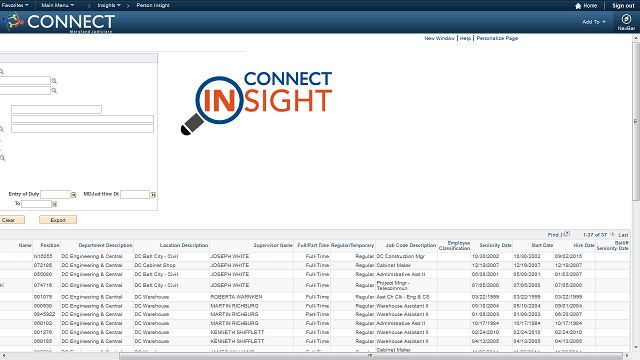Select position cell N16855
Image resolution: width=640 pixels, height=360 pixels.
[x=43, y=256]
